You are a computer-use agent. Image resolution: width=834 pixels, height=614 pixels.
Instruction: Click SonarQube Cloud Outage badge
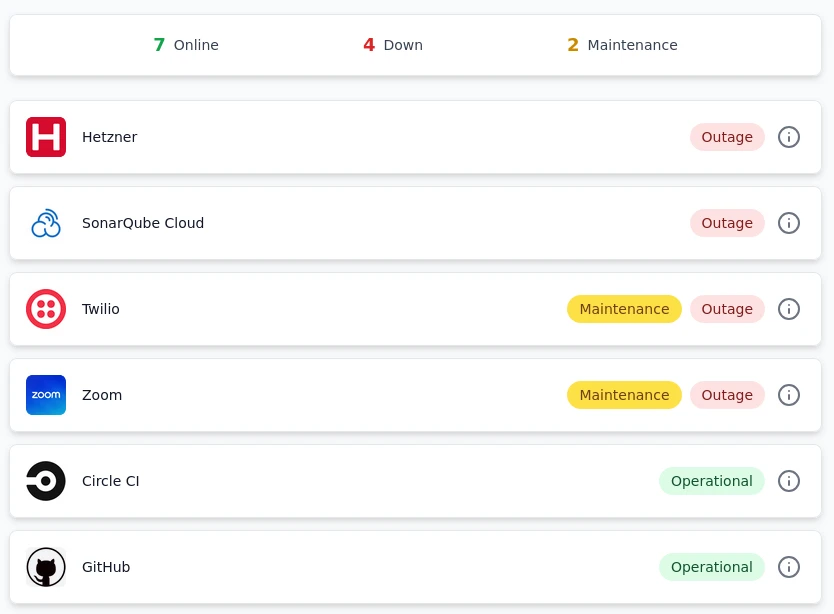click(x=727, y=223)
